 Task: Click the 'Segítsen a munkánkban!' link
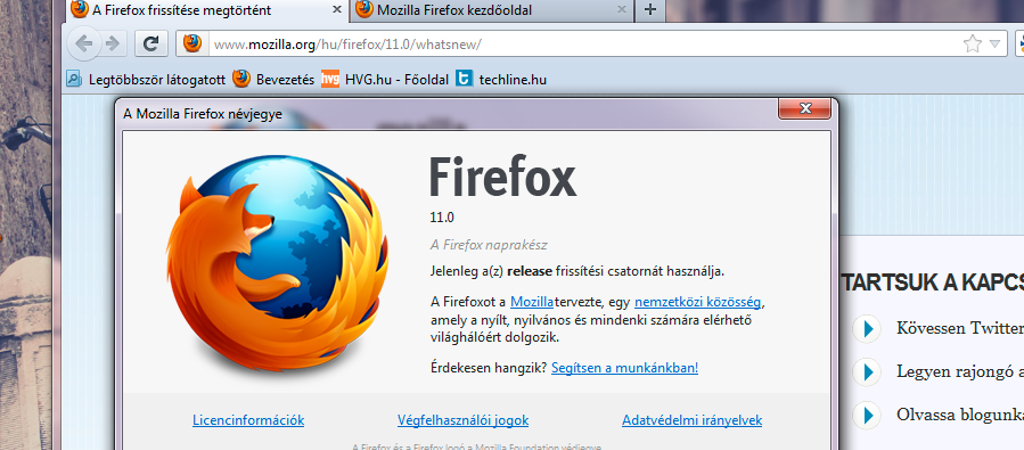(x=625, y=368)
